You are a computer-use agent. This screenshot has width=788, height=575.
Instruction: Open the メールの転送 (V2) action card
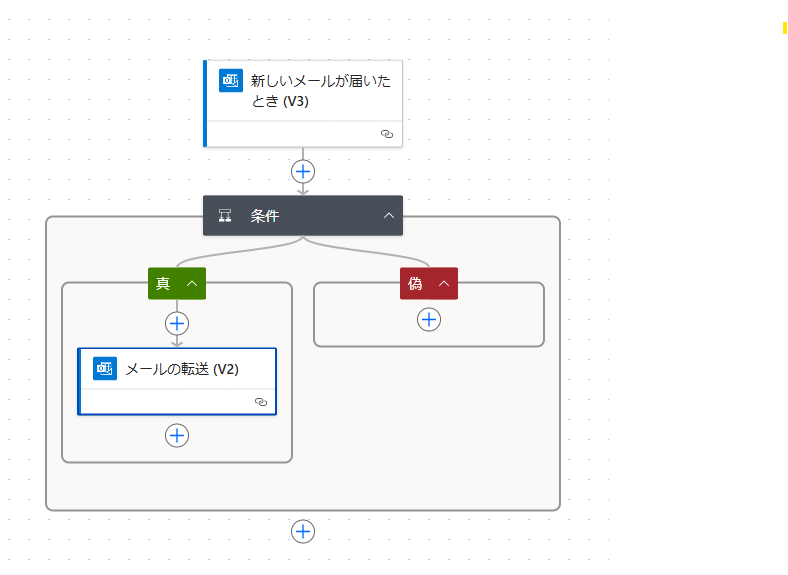pyautogui.click(x=177, y=381)
